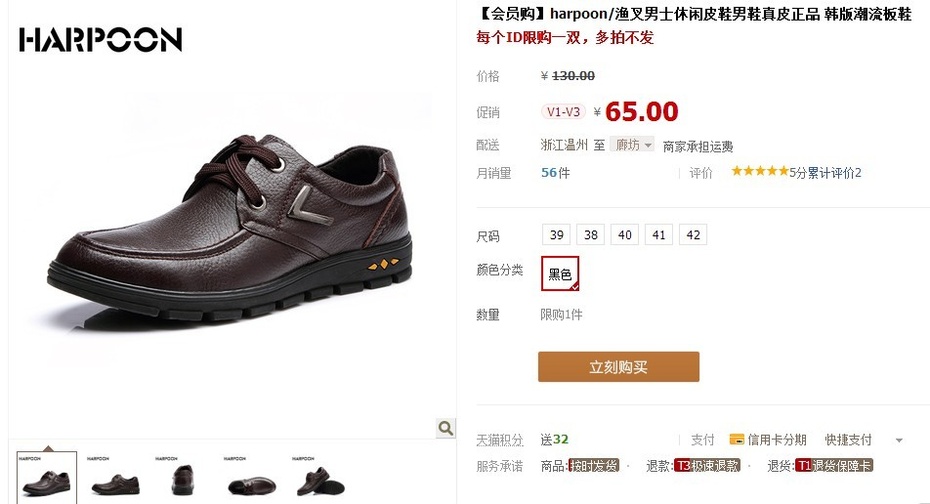930x504 pixels.
Task: Open the 廊坊 delivery destination dropdown
Action: tap(632, 144)
